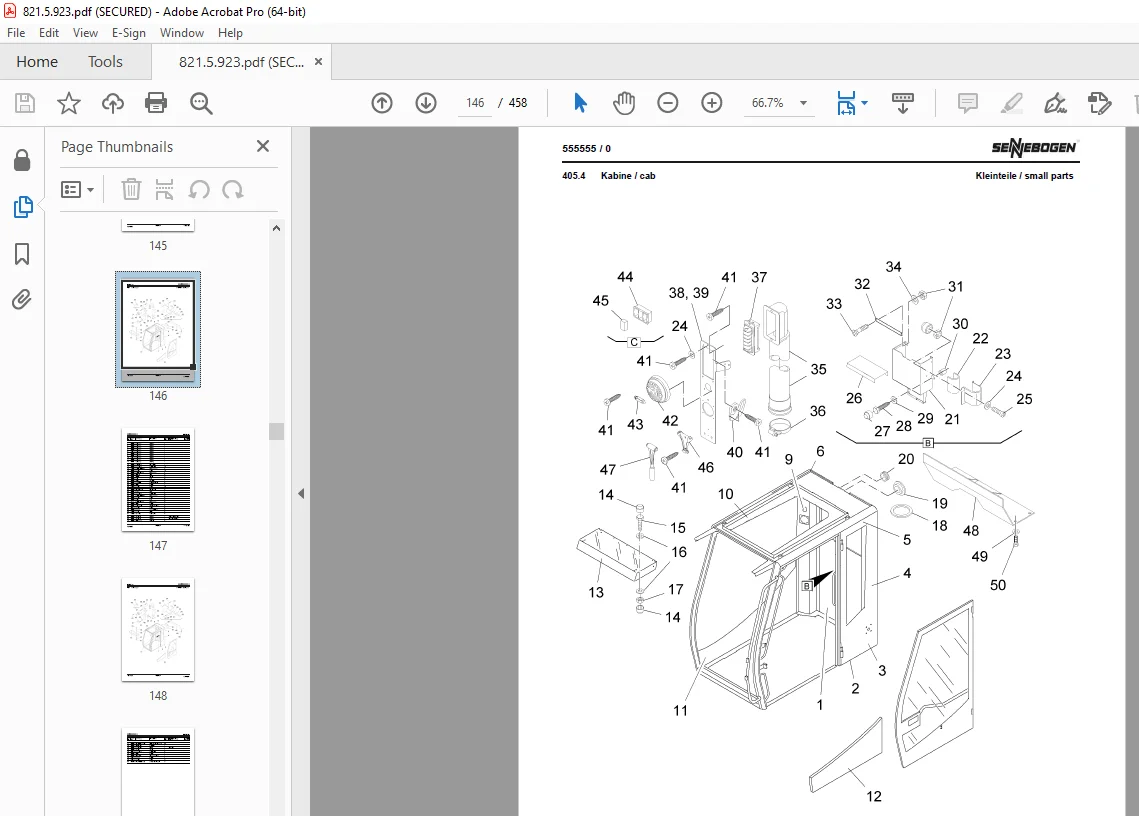The image size is (1139, 816).
Task: Expand the fit page options dropdown arrow
Action: tap(864, 103)
